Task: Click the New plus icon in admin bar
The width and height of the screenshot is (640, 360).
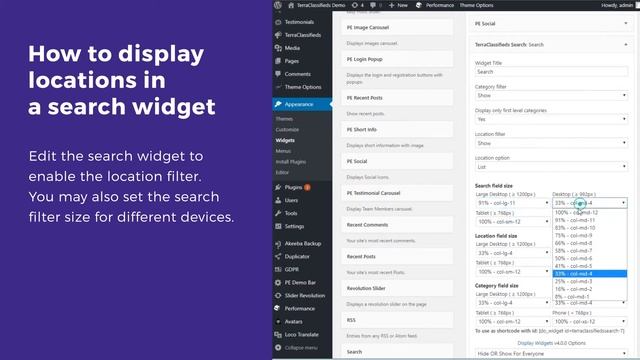Action: point(391,5)
